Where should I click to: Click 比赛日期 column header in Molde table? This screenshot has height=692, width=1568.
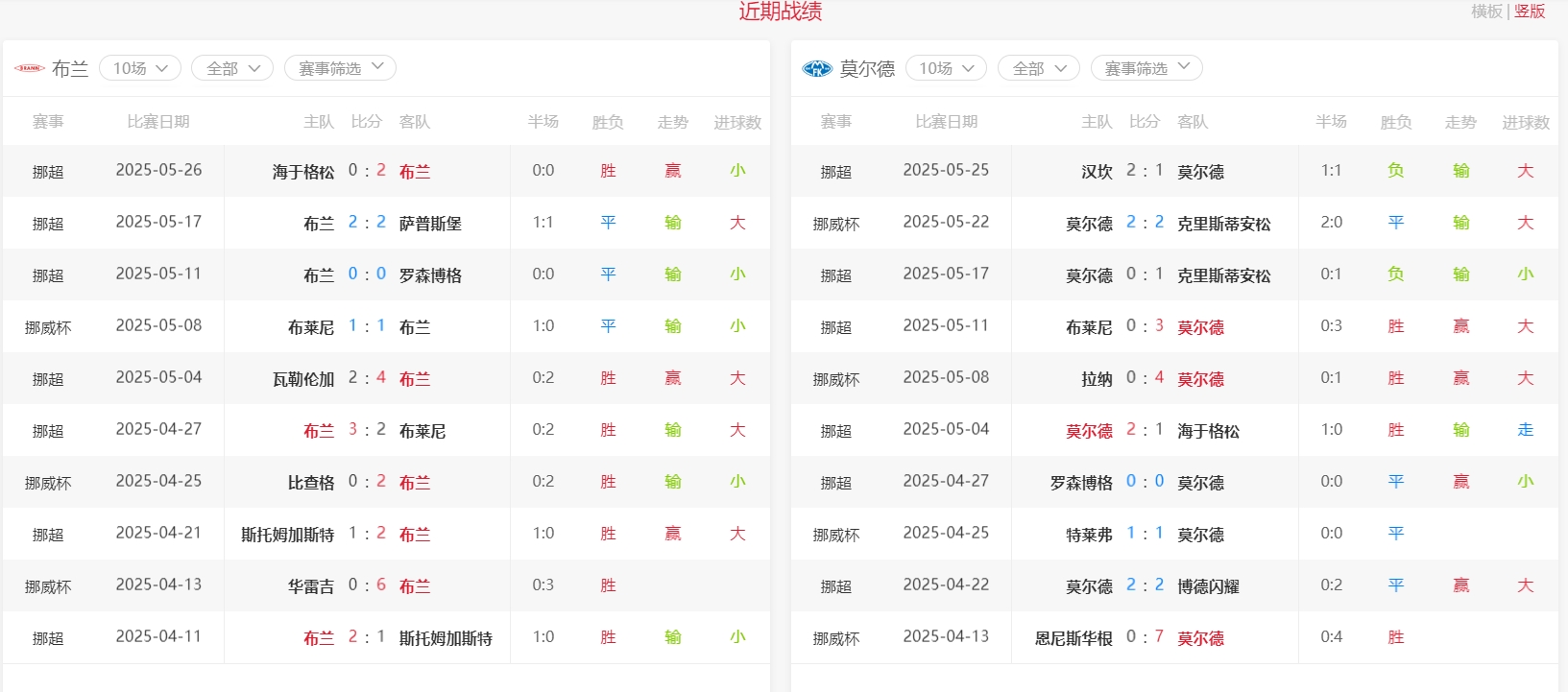coord(946,122)
